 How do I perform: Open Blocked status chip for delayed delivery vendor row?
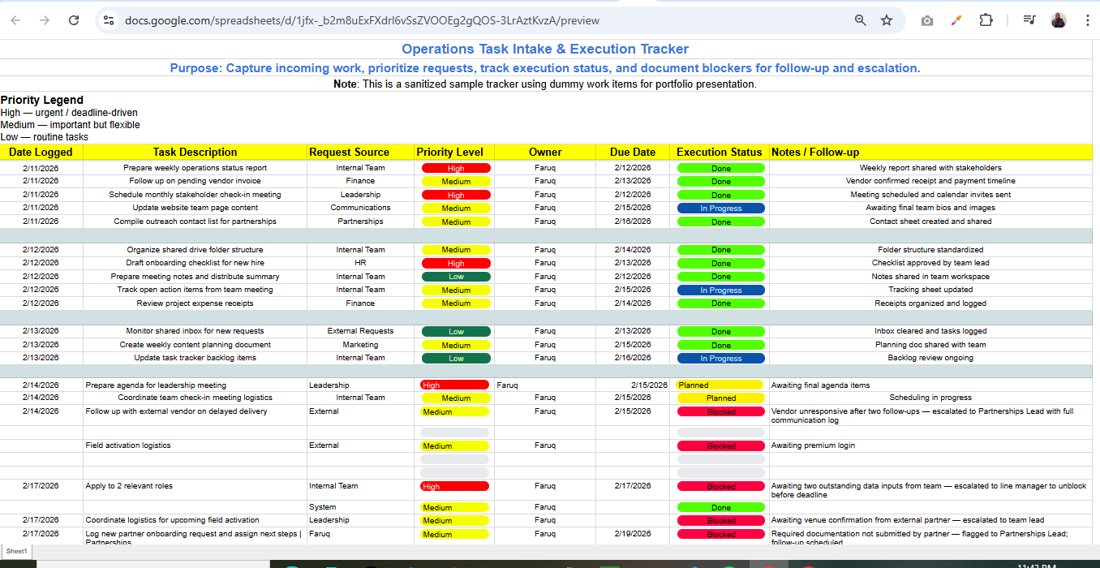(720, 412)
